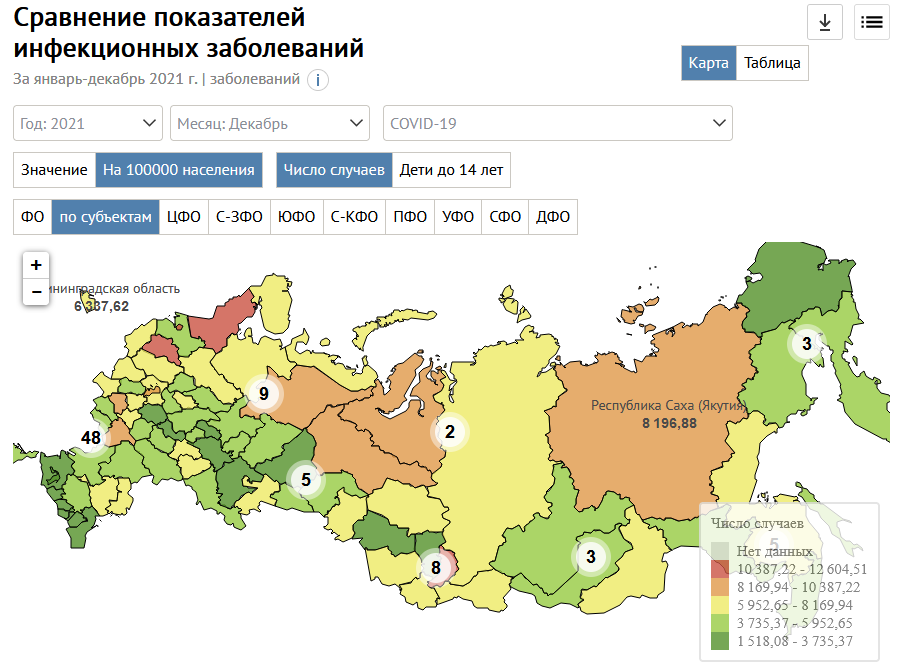Open the Месяц: Декабрь dropdown
This screenshot has width=908, height=667.
270,123
